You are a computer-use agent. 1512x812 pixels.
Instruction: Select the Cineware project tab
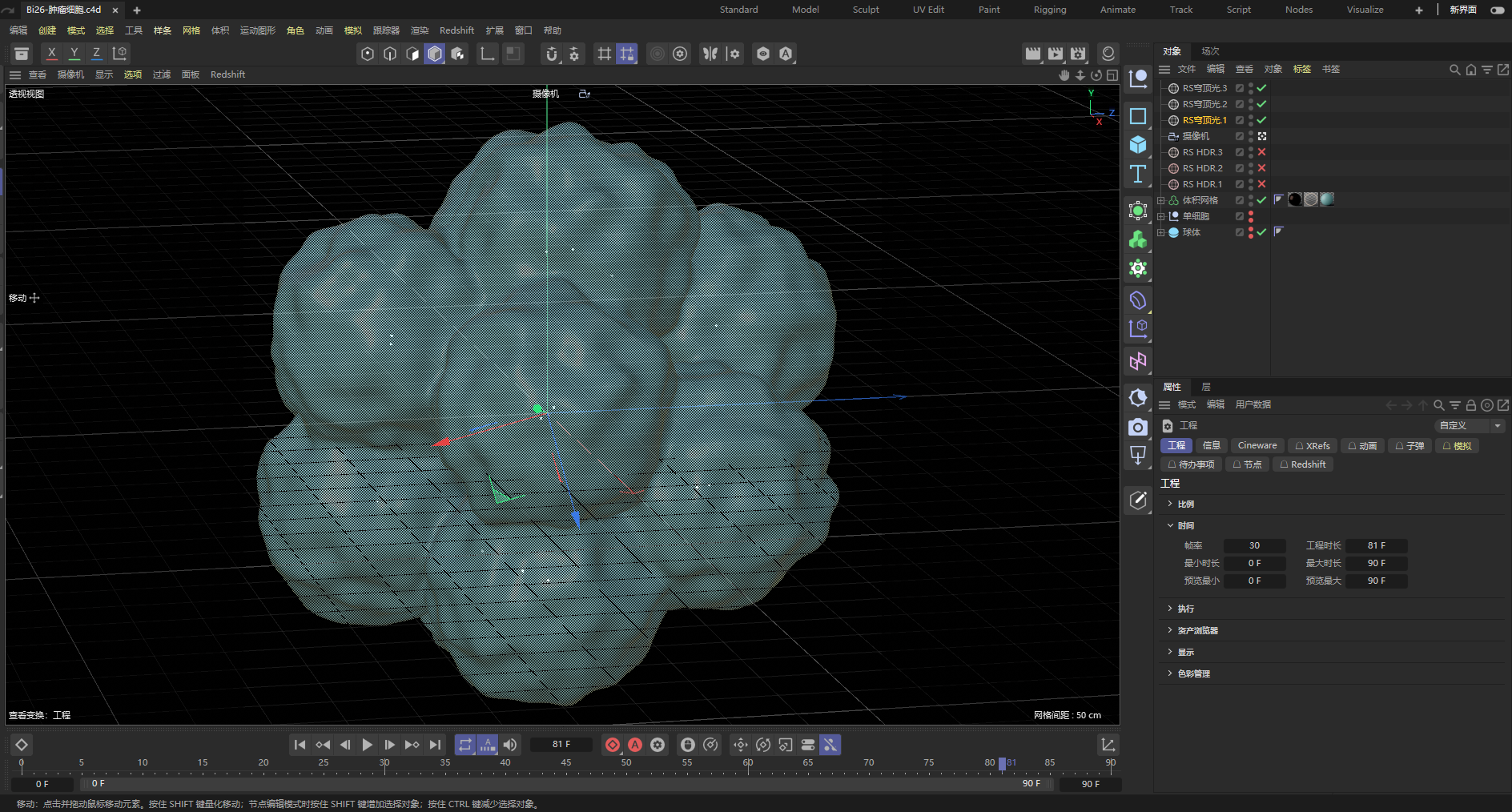coord(1257,446)
